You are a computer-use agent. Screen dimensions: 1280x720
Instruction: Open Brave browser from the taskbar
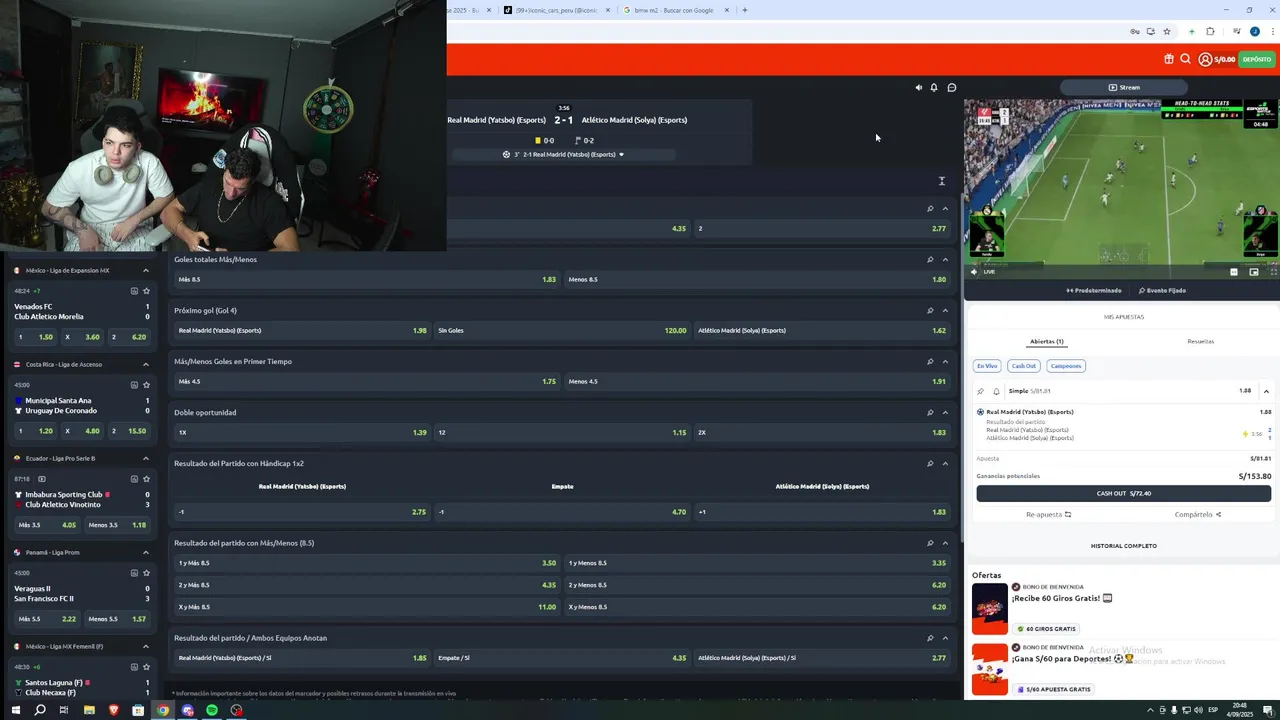coord(113,710)
